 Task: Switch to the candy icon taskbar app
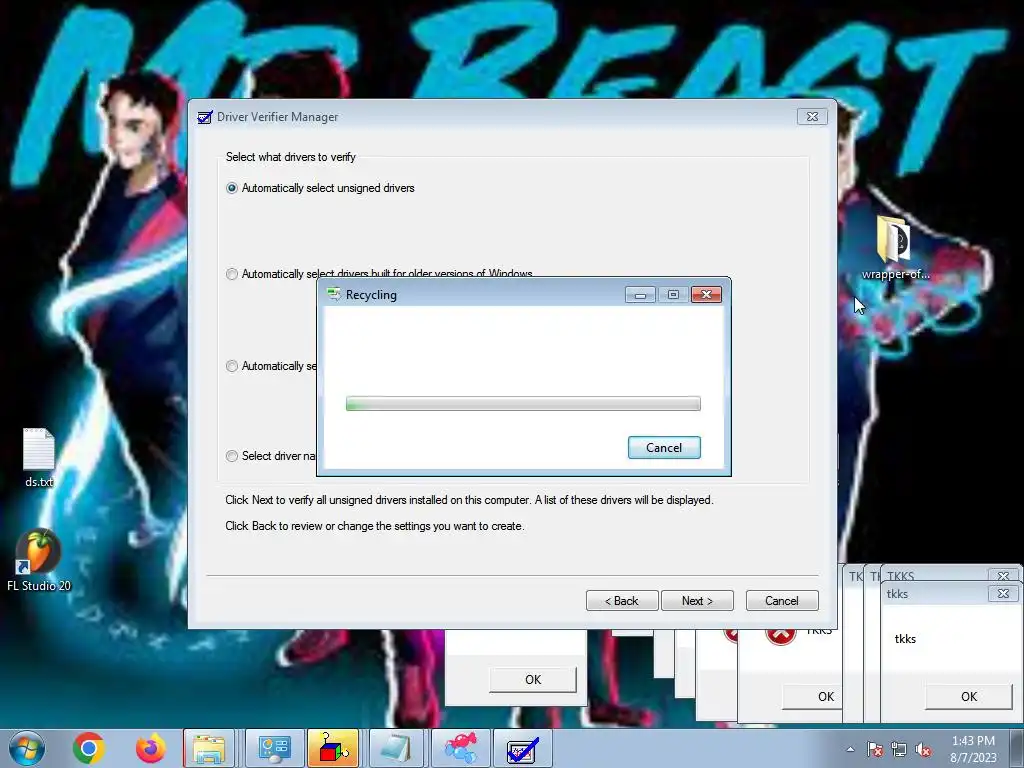tap(460, 748)
